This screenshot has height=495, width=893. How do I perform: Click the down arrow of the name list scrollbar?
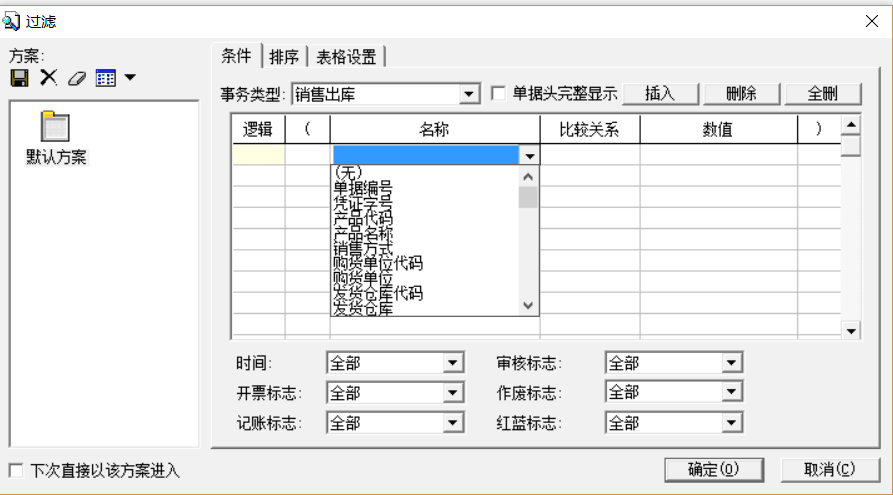tap(529, 306)
